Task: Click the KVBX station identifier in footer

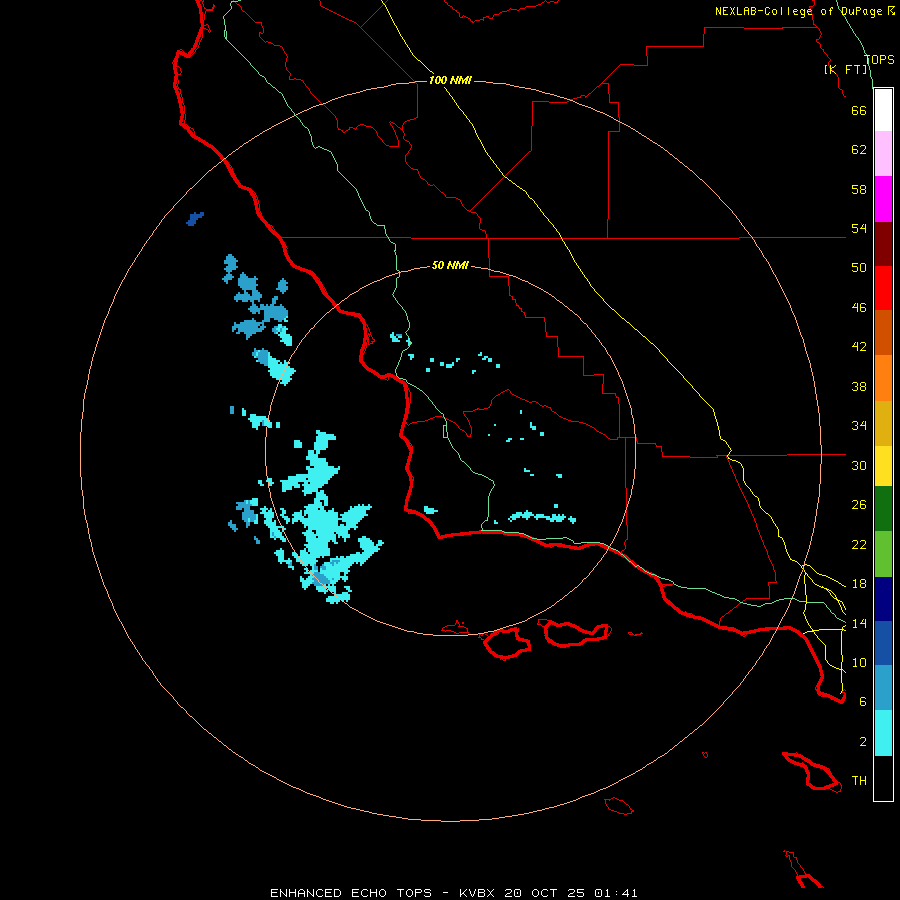Action: [x=476, y=893]
